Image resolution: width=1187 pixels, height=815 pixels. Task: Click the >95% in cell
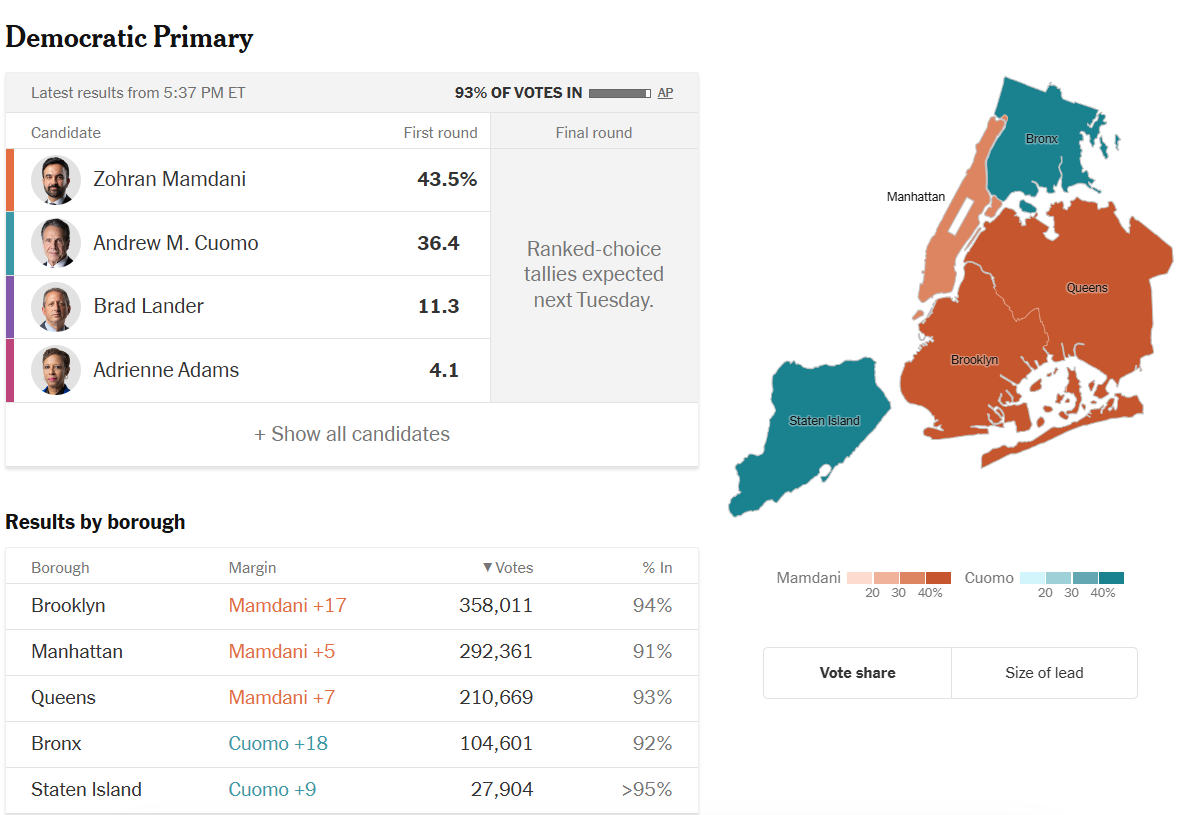pyautogui.click(x=646, y=790)
